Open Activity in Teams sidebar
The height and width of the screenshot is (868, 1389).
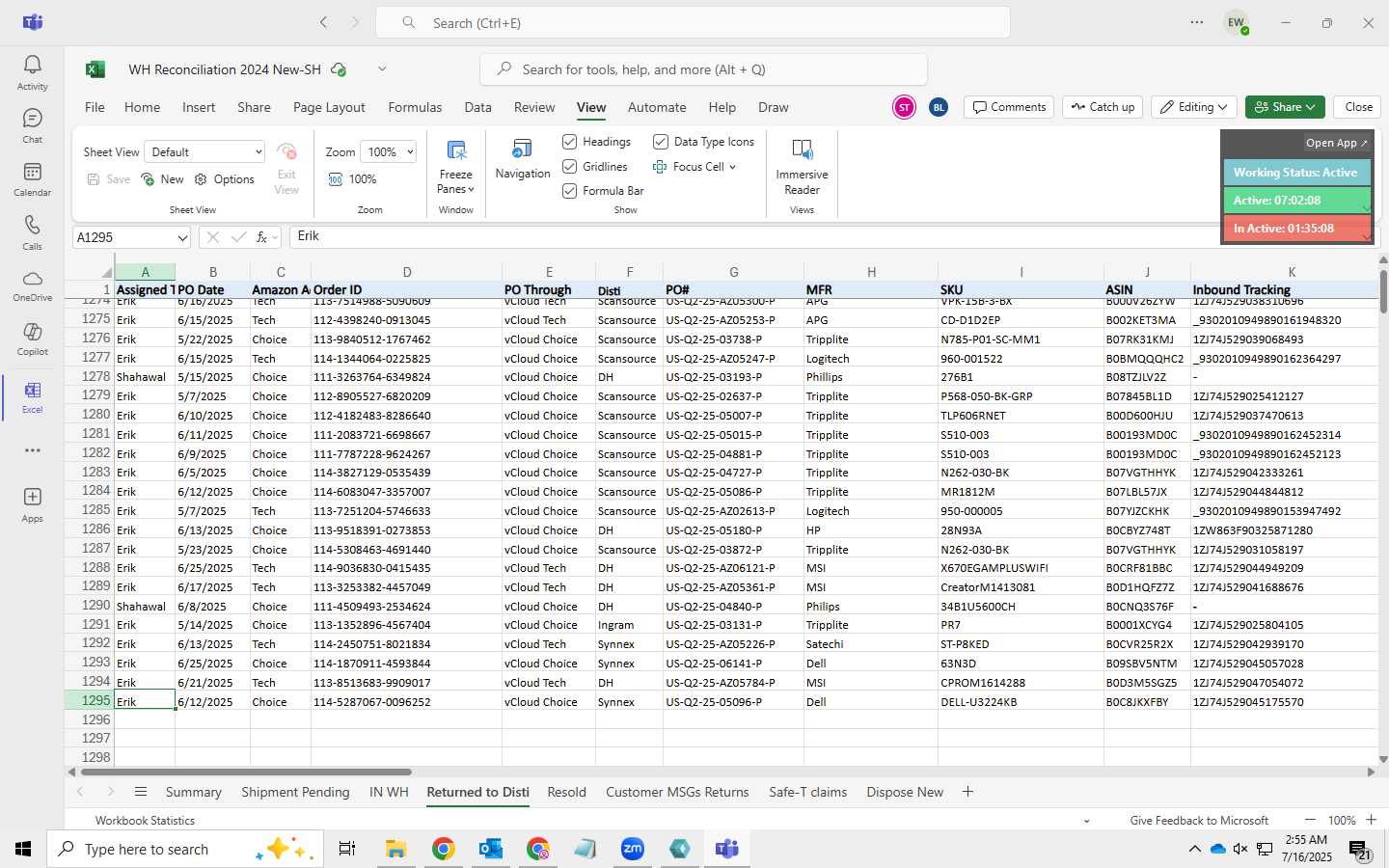[32, 72]
